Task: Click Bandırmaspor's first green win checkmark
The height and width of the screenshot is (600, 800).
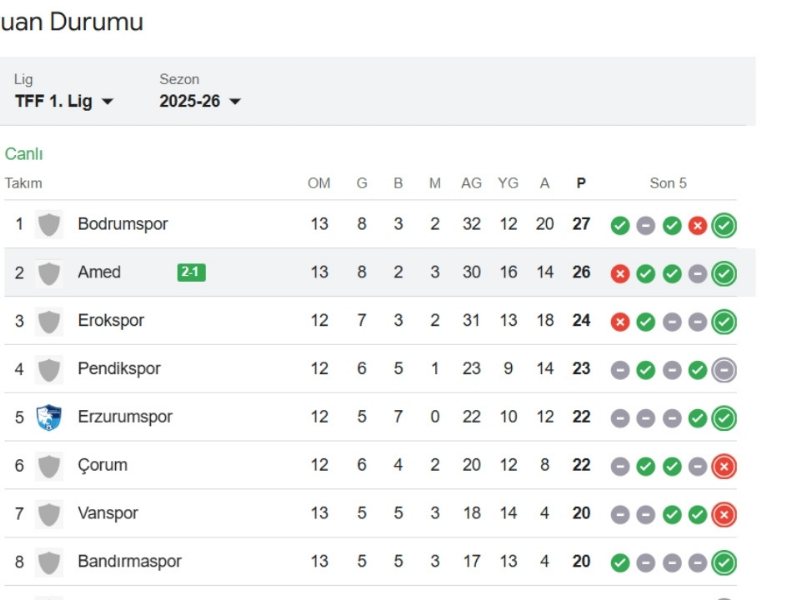Action: point(618,561)
